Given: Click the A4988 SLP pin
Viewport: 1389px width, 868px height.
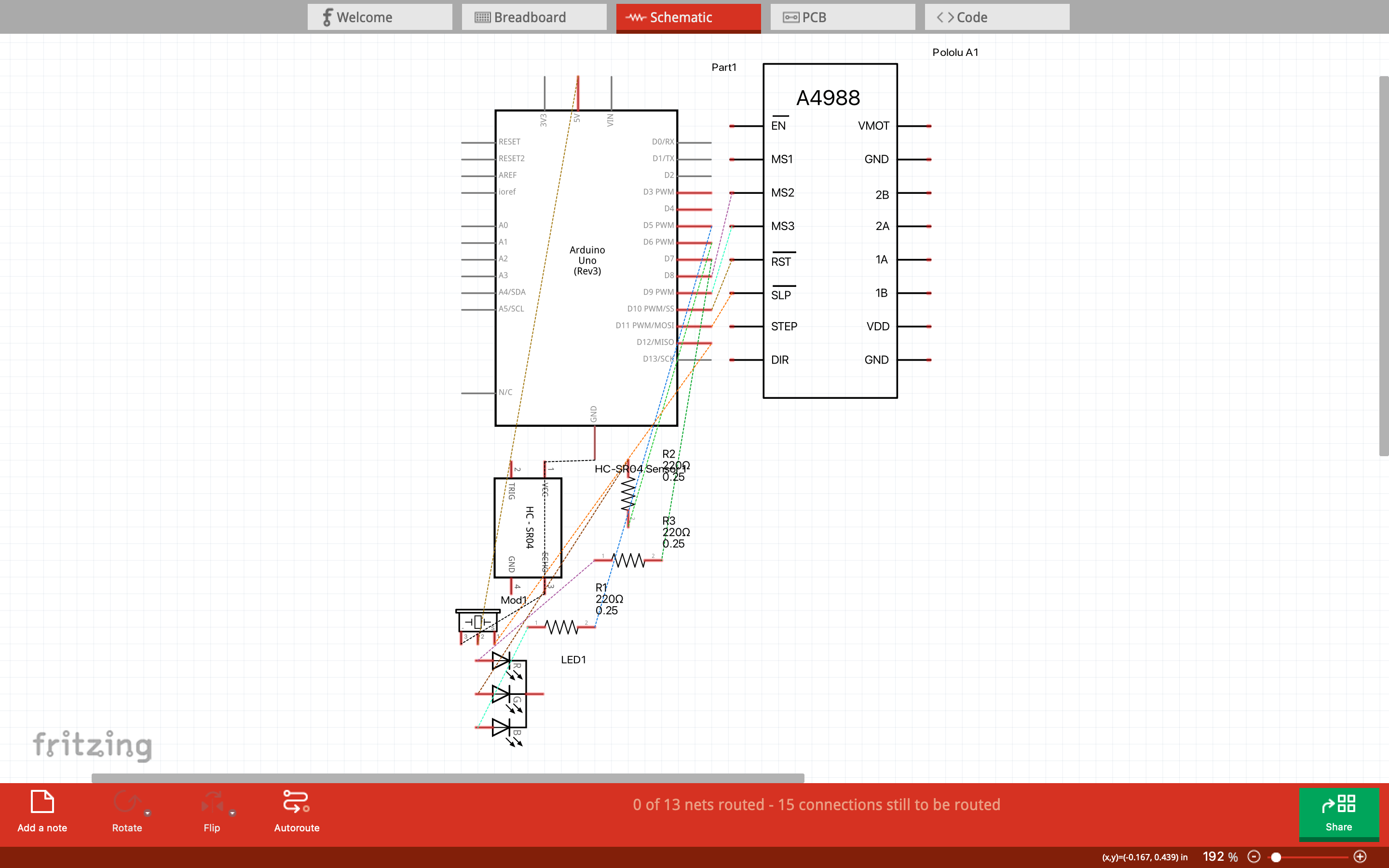Looking at the screenshot, I should tap(746, 293).
